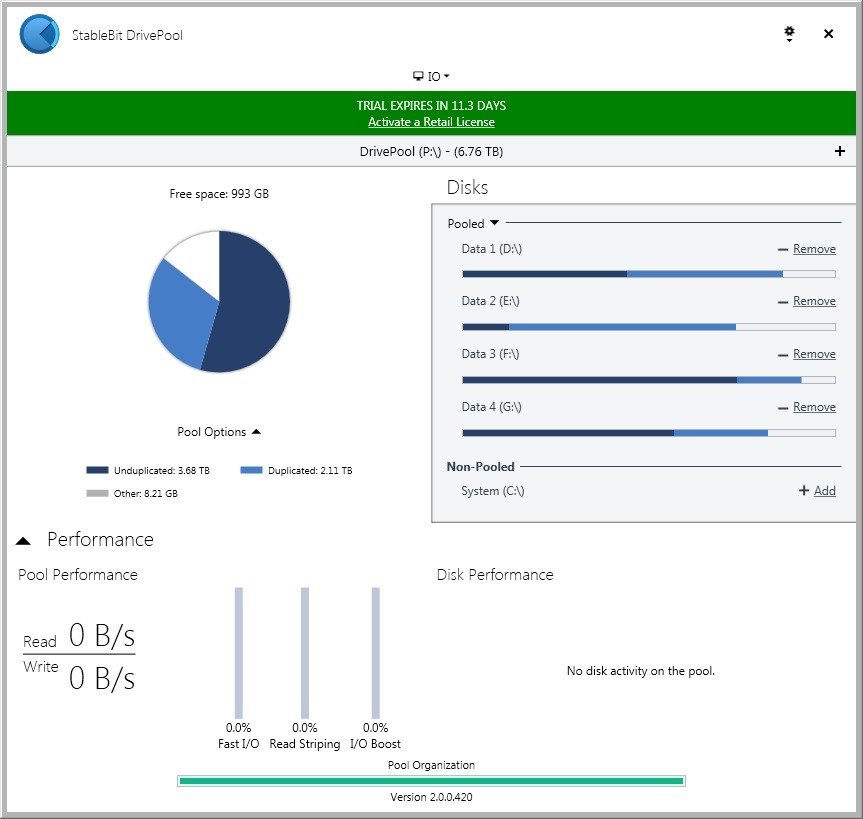Click the Pool Performance heading

coord(78,575)
